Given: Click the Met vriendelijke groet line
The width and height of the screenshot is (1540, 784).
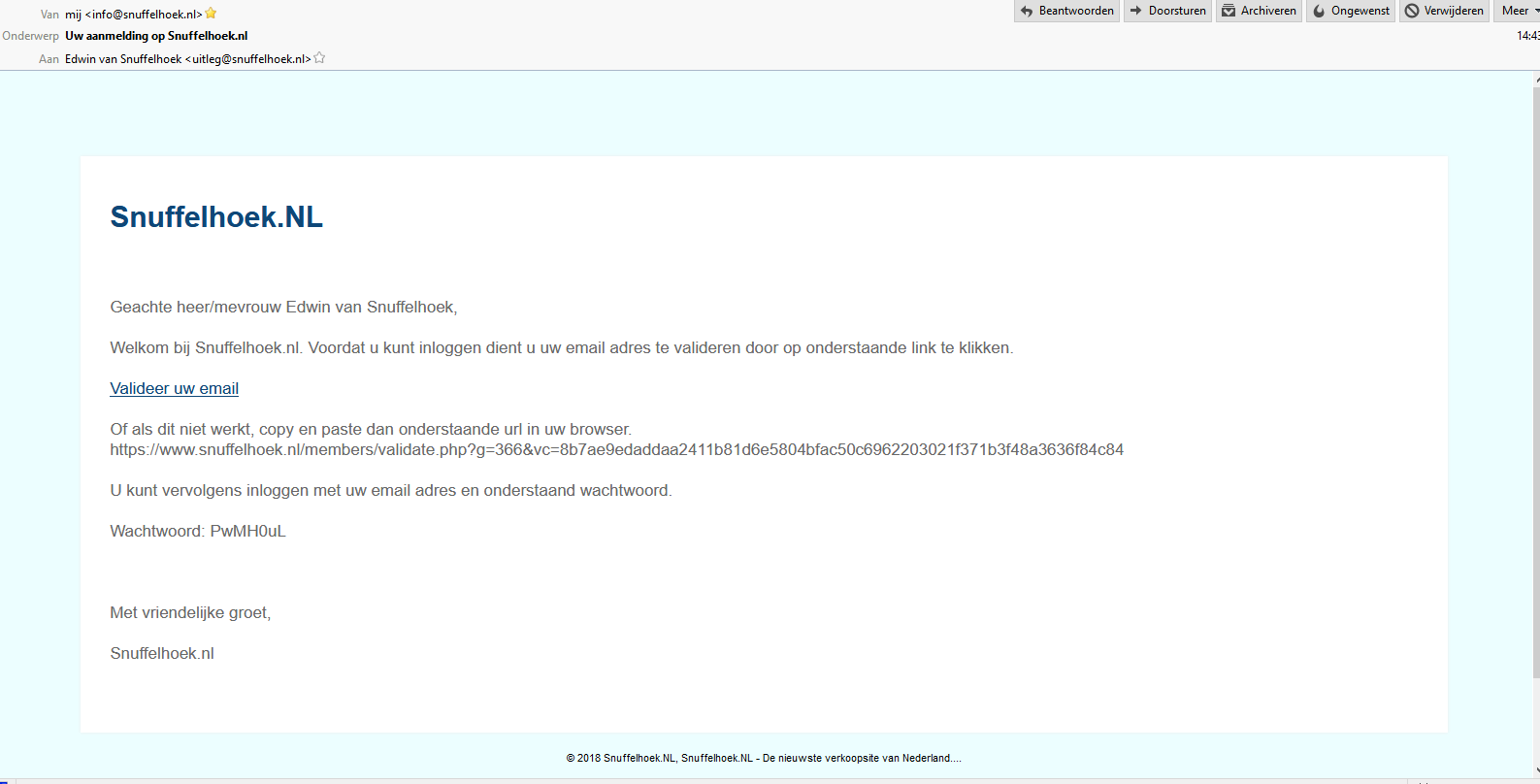Looking at the screenshot, I should pyautogui.click(x=190, y=613).
